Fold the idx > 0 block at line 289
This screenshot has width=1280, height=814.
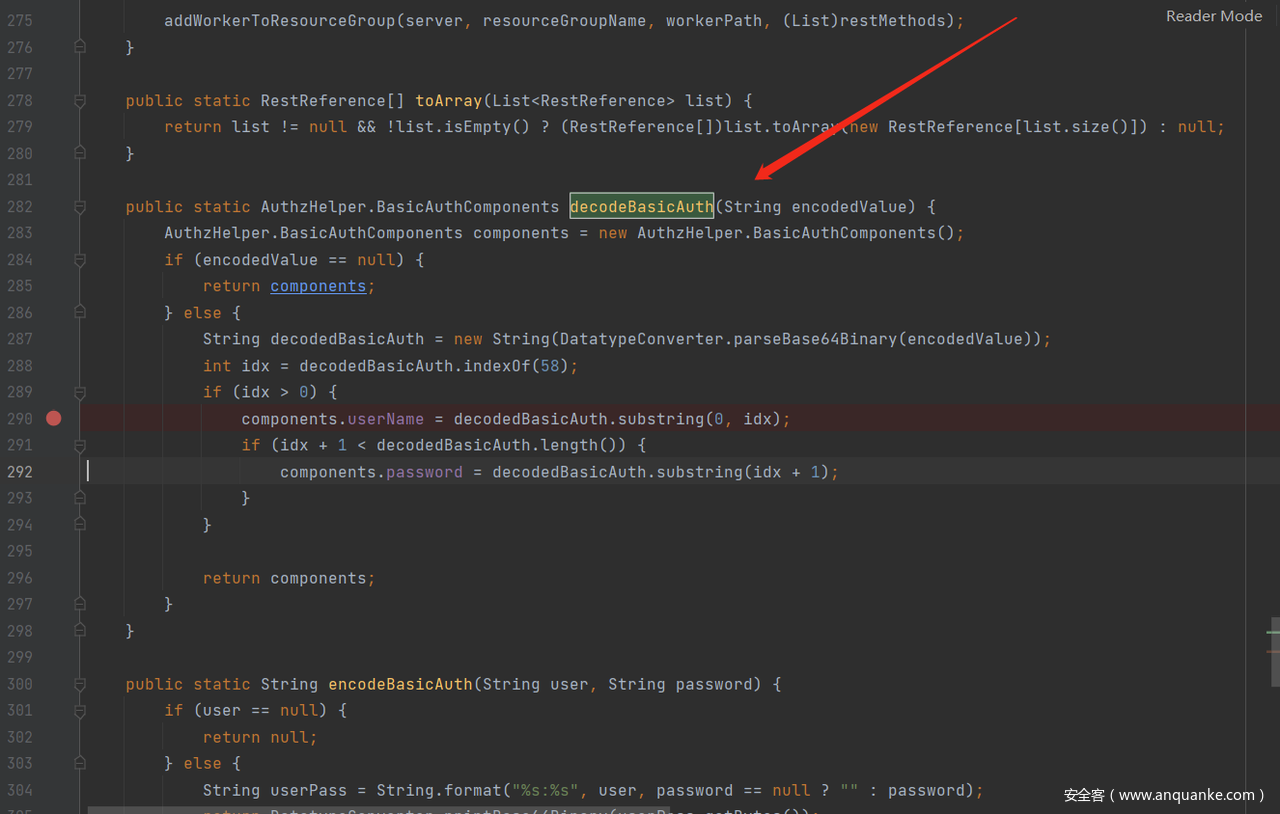point(80,392)
